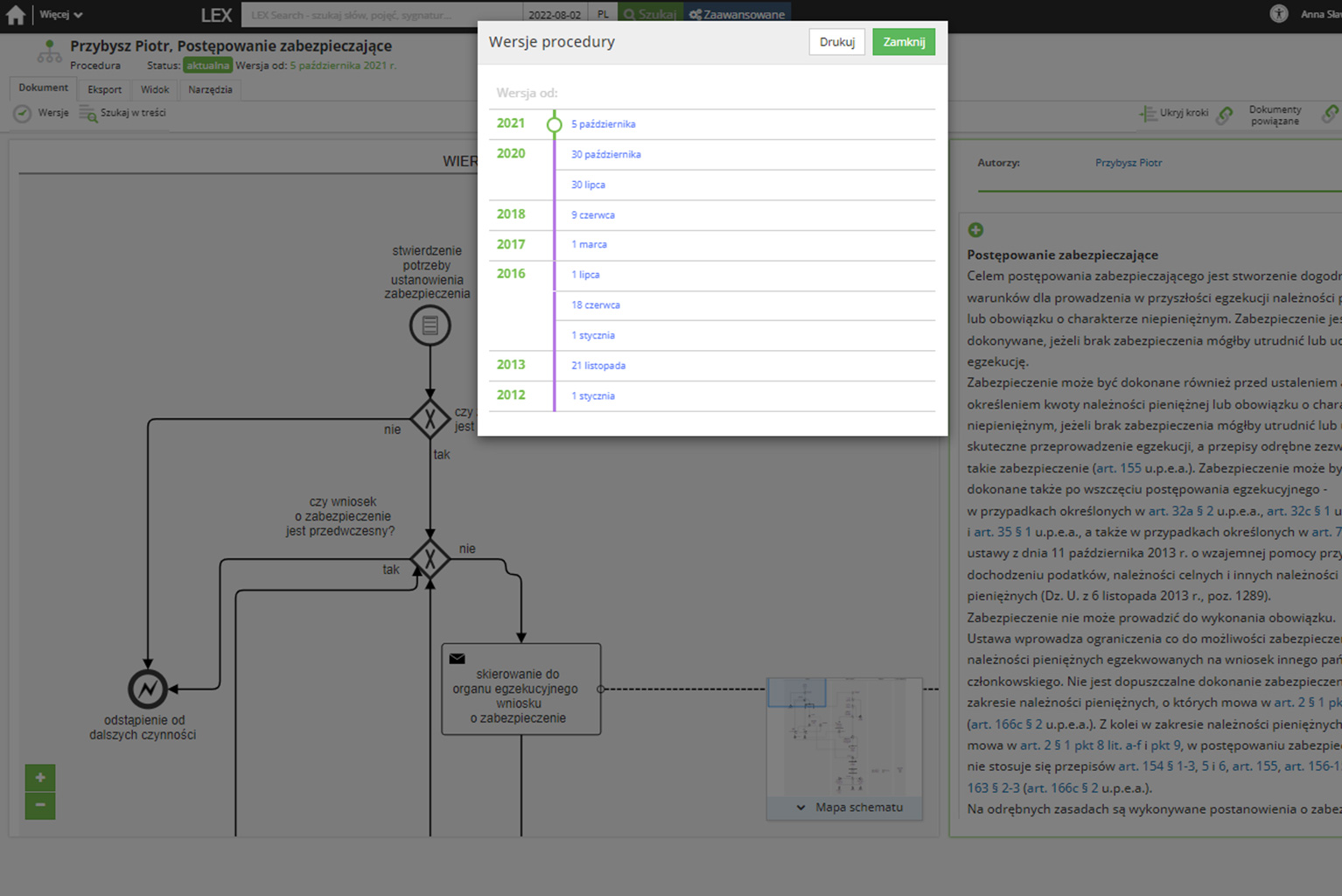Select version 1 lipca 2016
This screenshot has width=1342, height=896.
[x=585, y=275]
